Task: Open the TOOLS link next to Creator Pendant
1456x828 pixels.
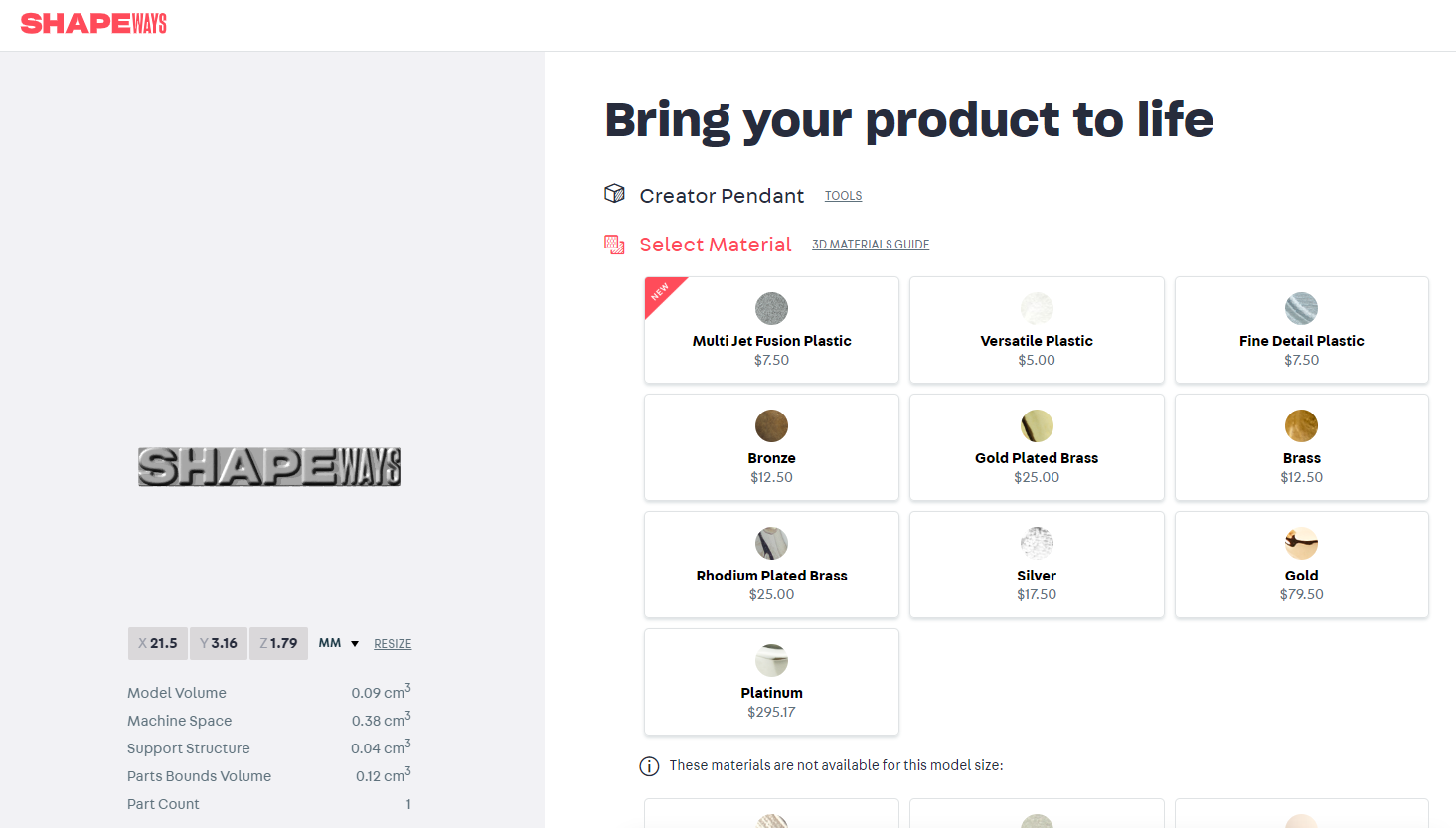Action: tap(843, 196)
